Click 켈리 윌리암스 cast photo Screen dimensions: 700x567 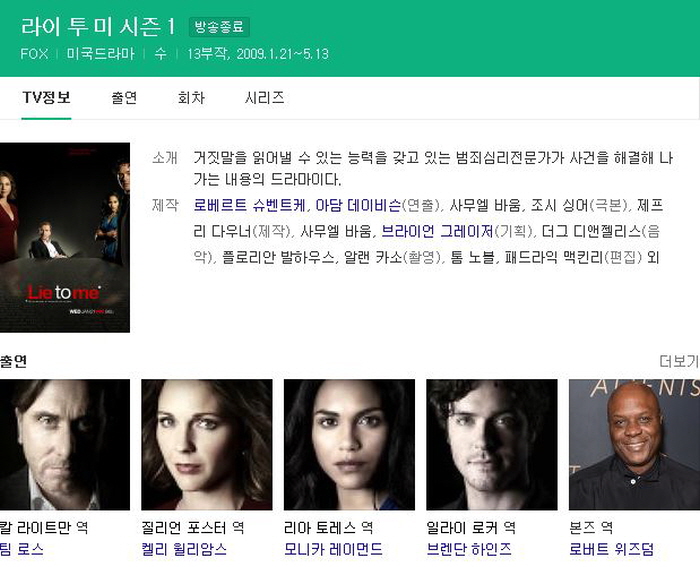pyautogui.click(x=207, y=445)
